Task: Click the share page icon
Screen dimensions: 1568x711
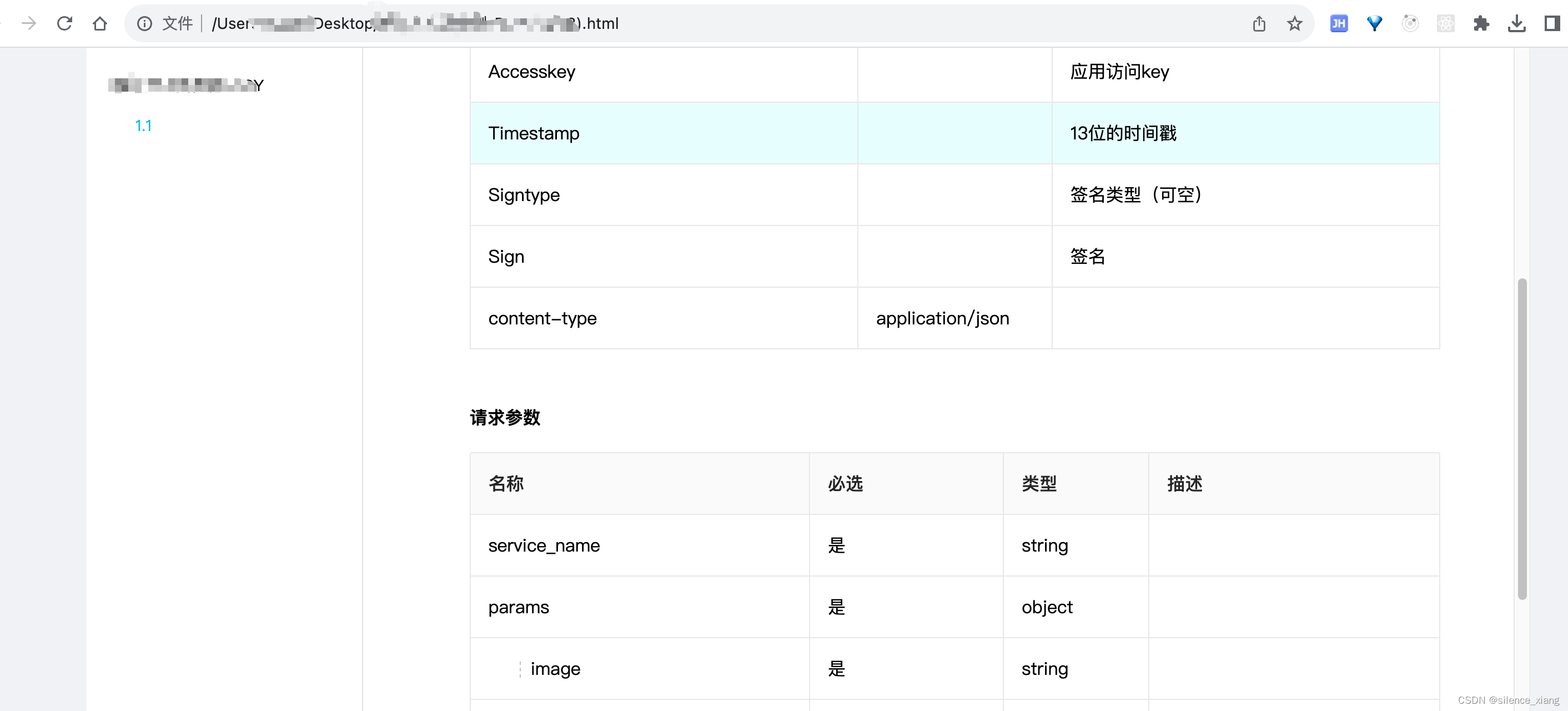Action: point(1259,23)
